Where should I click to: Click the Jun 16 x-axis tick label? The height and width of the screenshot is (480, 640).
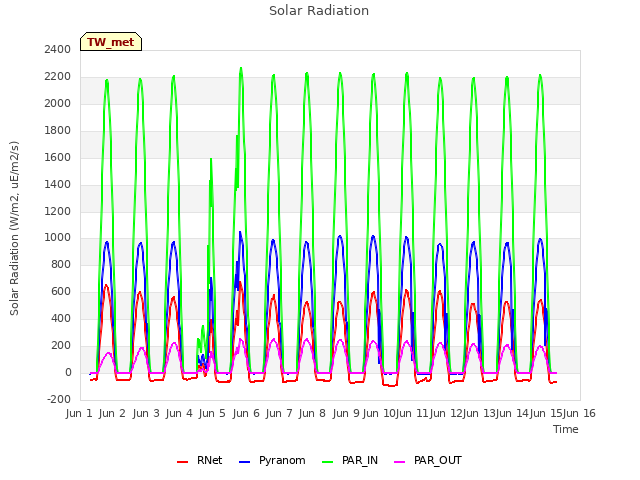[x=579, y=413]
